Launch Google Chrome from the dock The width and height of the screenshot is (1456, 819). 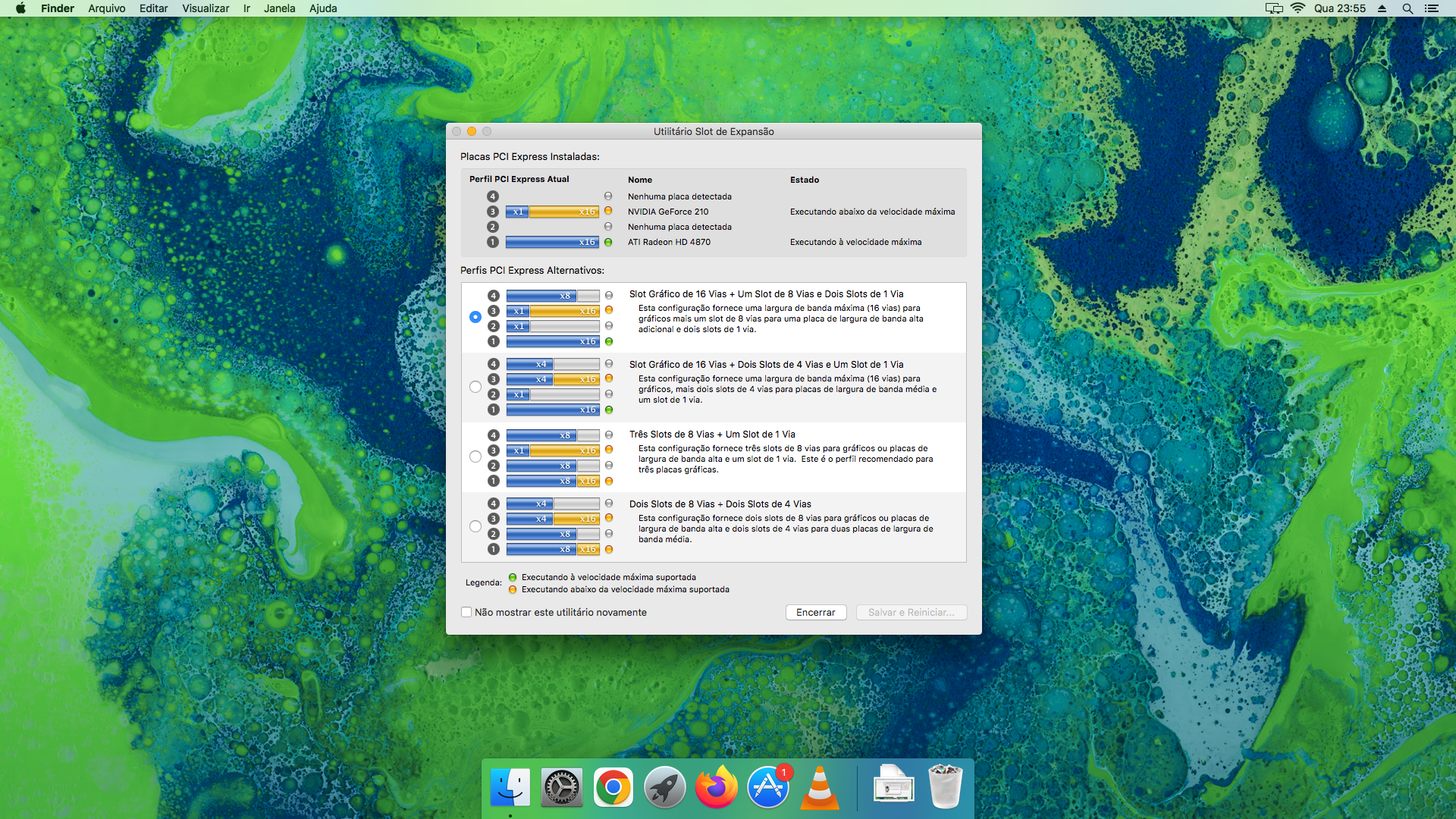click(613, 787)
